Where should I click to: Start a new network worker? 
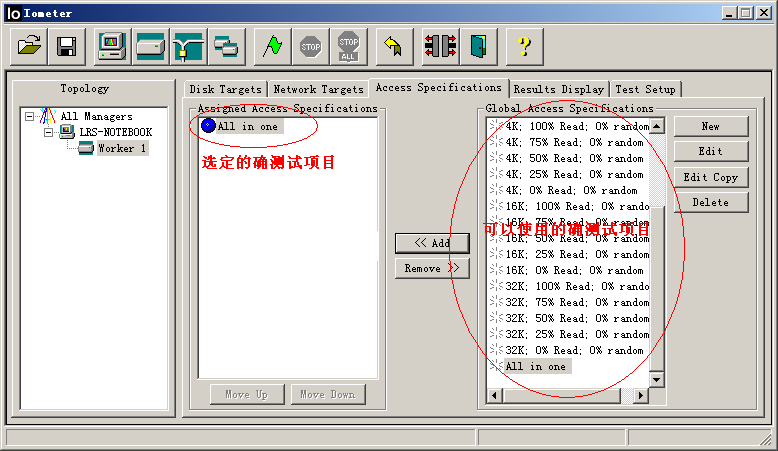(188, 46)
